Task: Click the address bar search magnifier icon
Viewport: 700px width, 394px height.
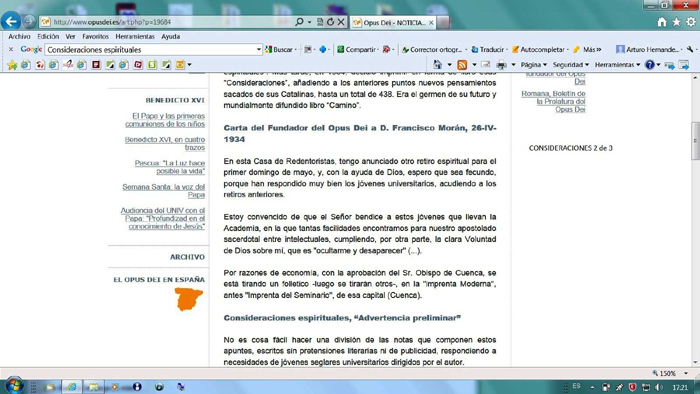Action: pyautogui.click(x=300, y=22)
